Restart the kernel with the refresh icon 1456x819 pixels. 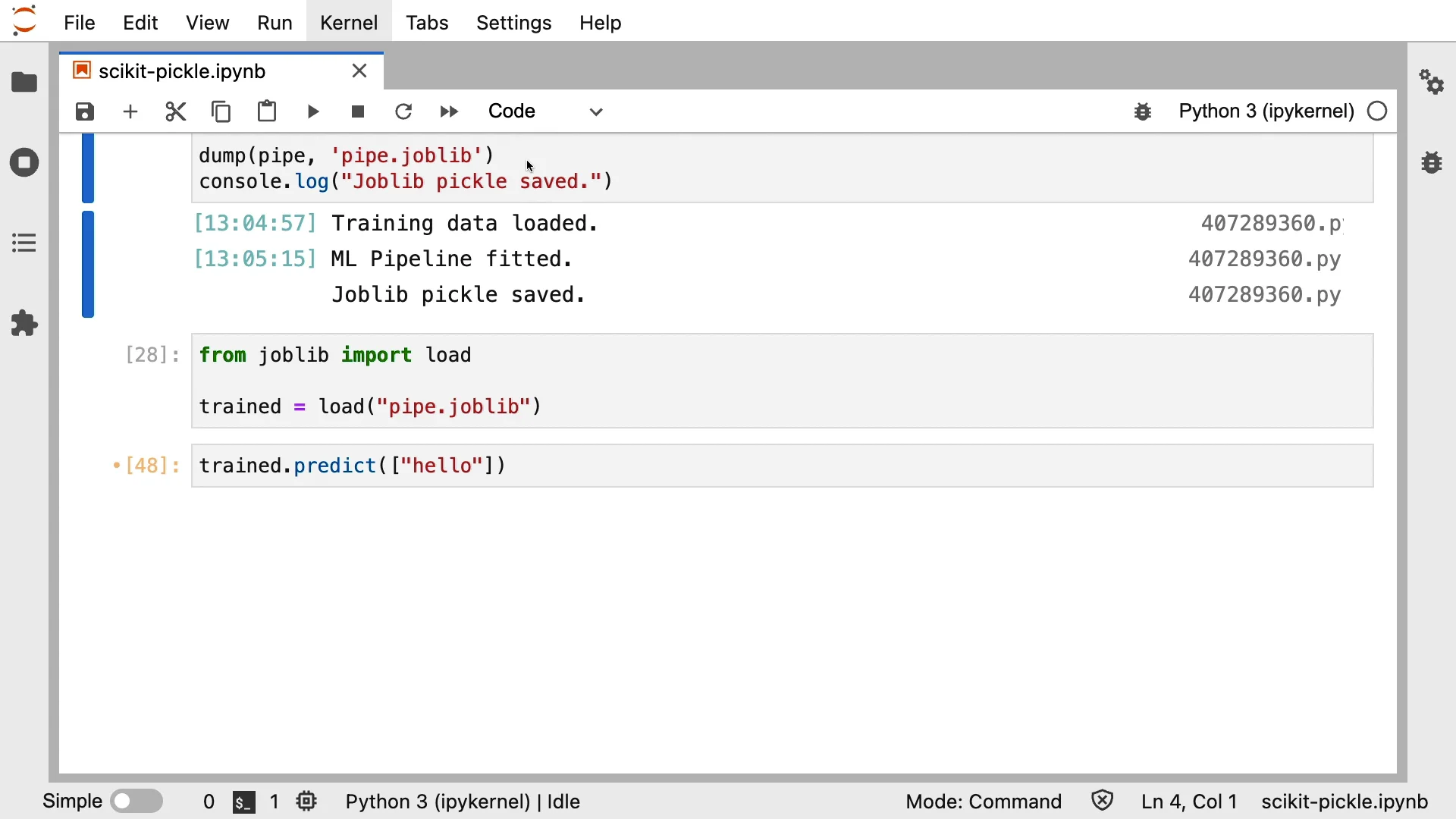point(404,112)
